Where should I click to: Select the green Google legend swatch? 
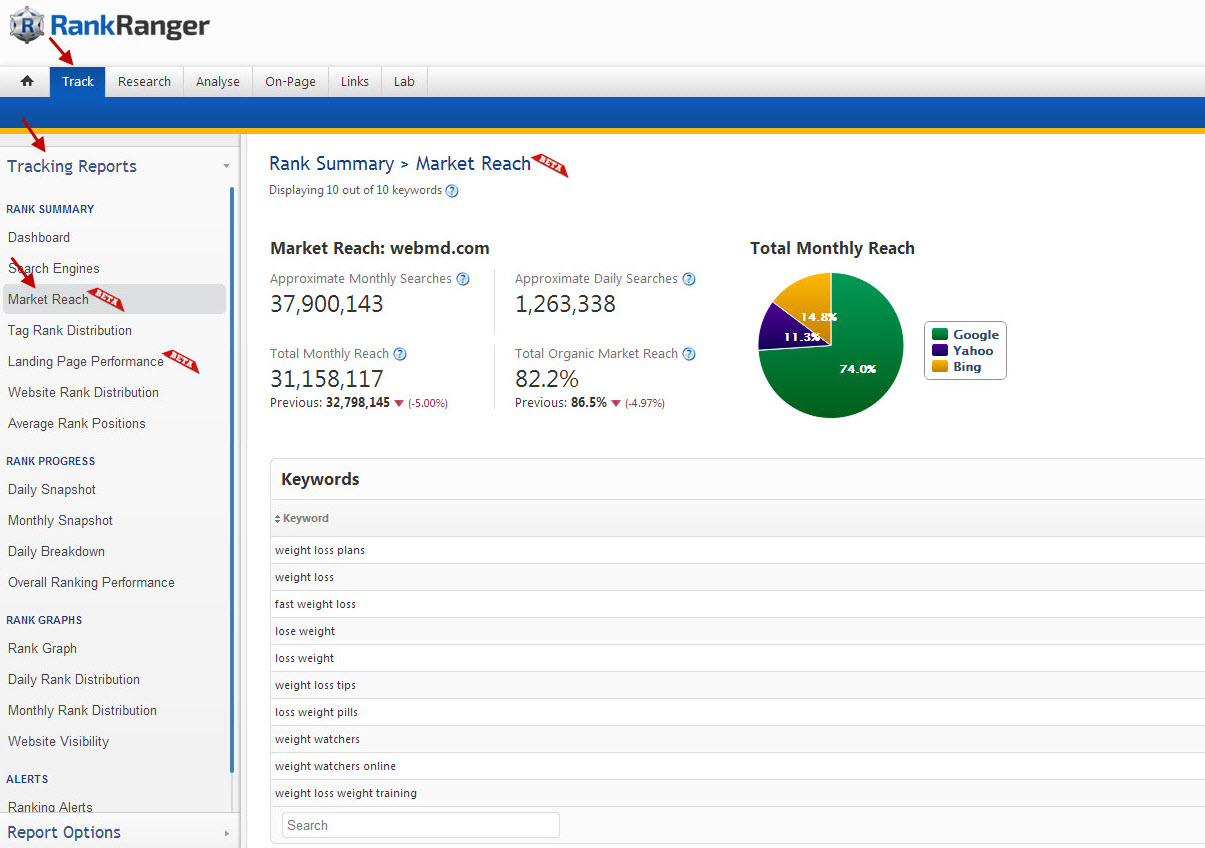coord(939,335)
